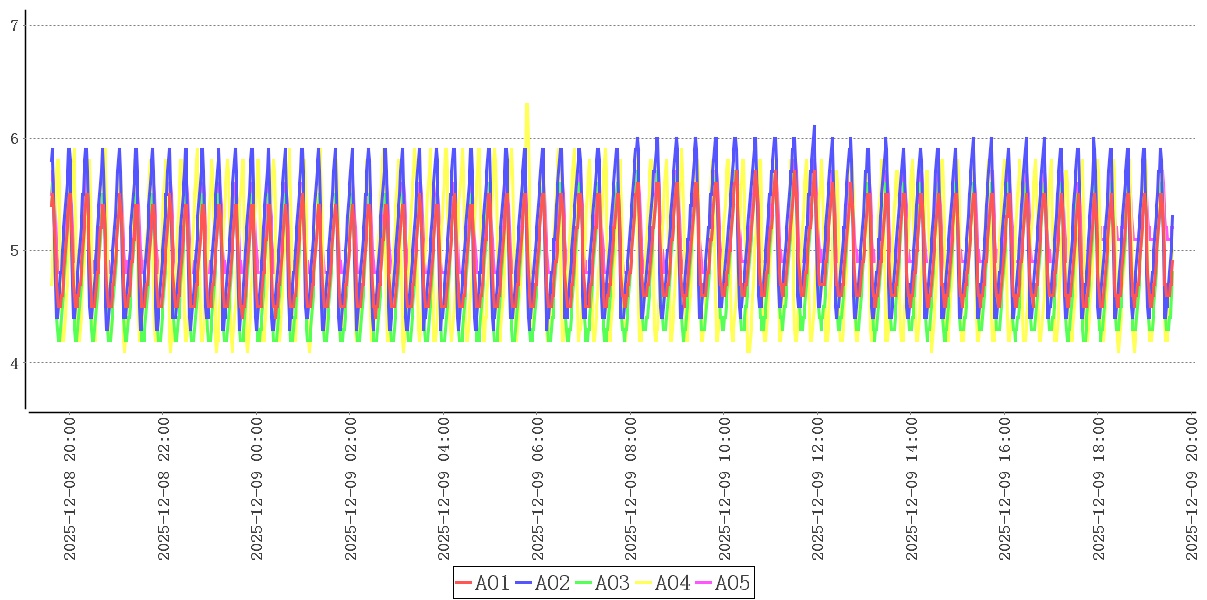The image size is (1207, 600).
Task: Click the 2025-12-09 00:00 x-axis label
Action: pos(257,489)
